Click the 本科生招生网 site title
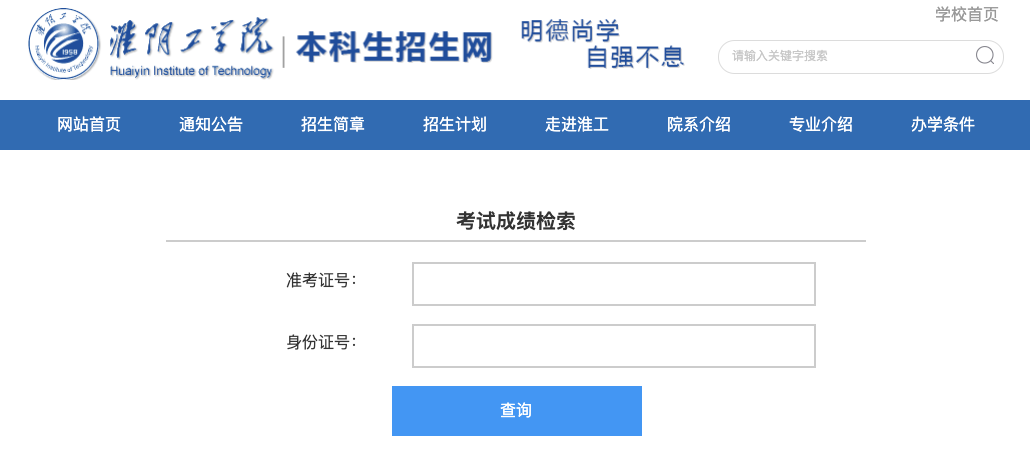The image size is (1030, 476). 394,47
